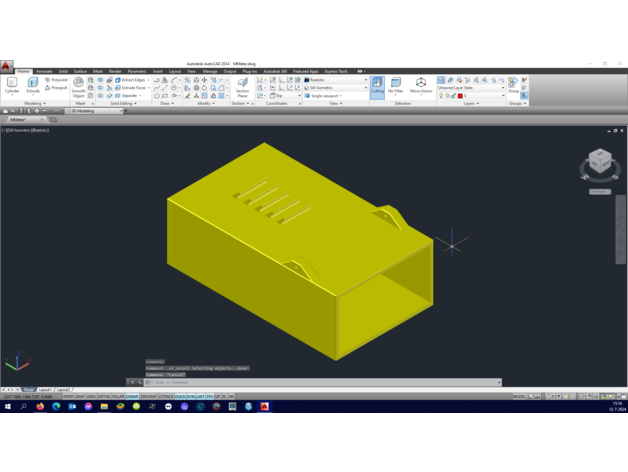Open the Realistic visual style dropdown
The height and width of the screenshot is (472, 628).
335,80
